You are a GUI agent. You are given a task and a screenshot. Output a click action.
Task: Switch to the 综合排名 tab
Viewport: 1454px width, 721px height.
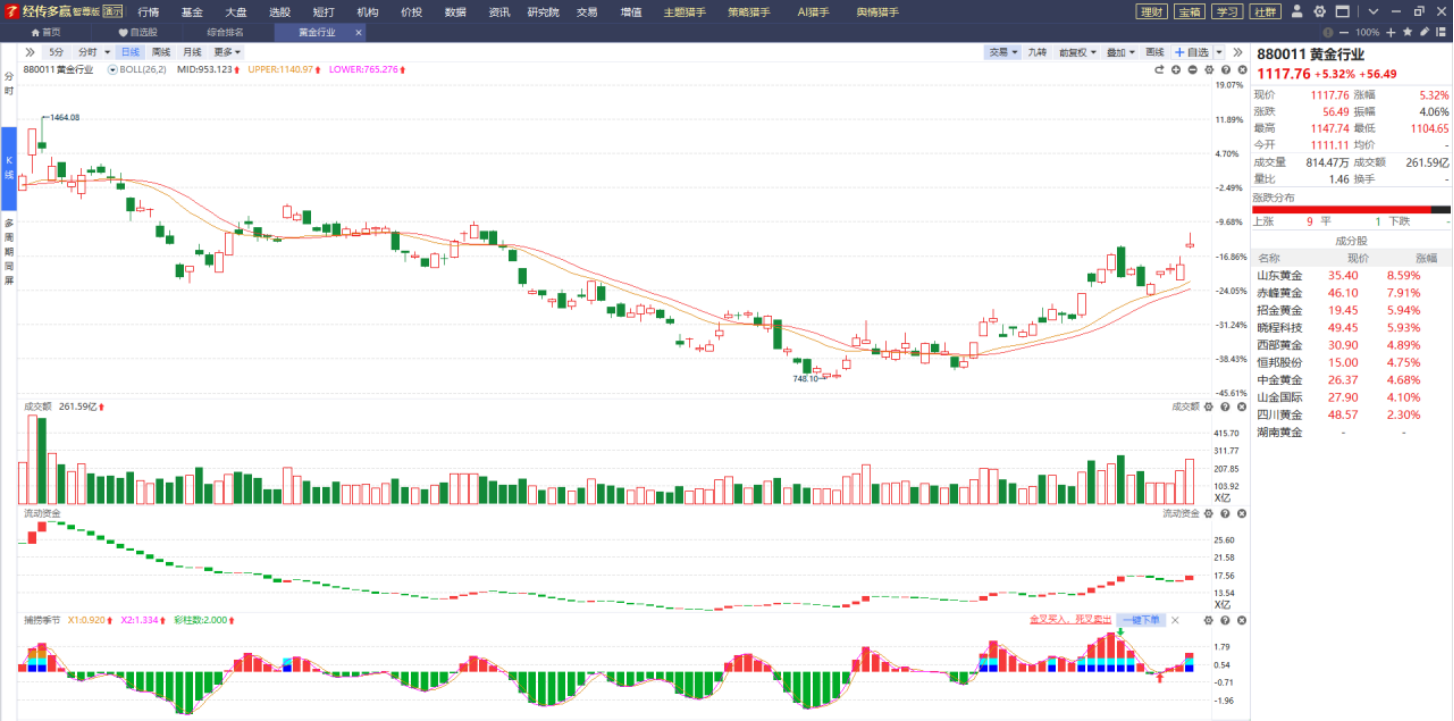point(225,32)
